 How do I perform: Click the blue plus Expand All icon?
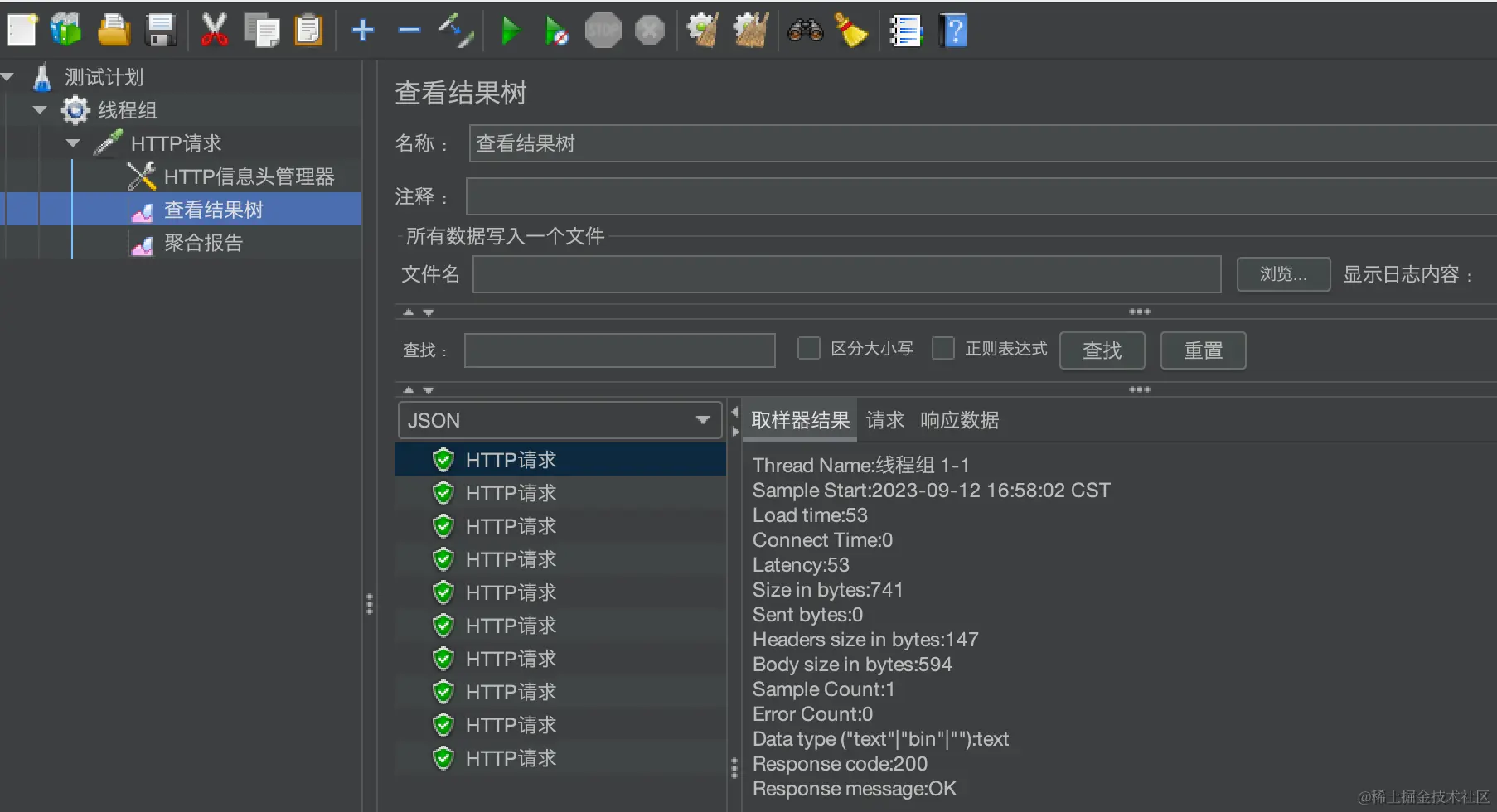363,31
